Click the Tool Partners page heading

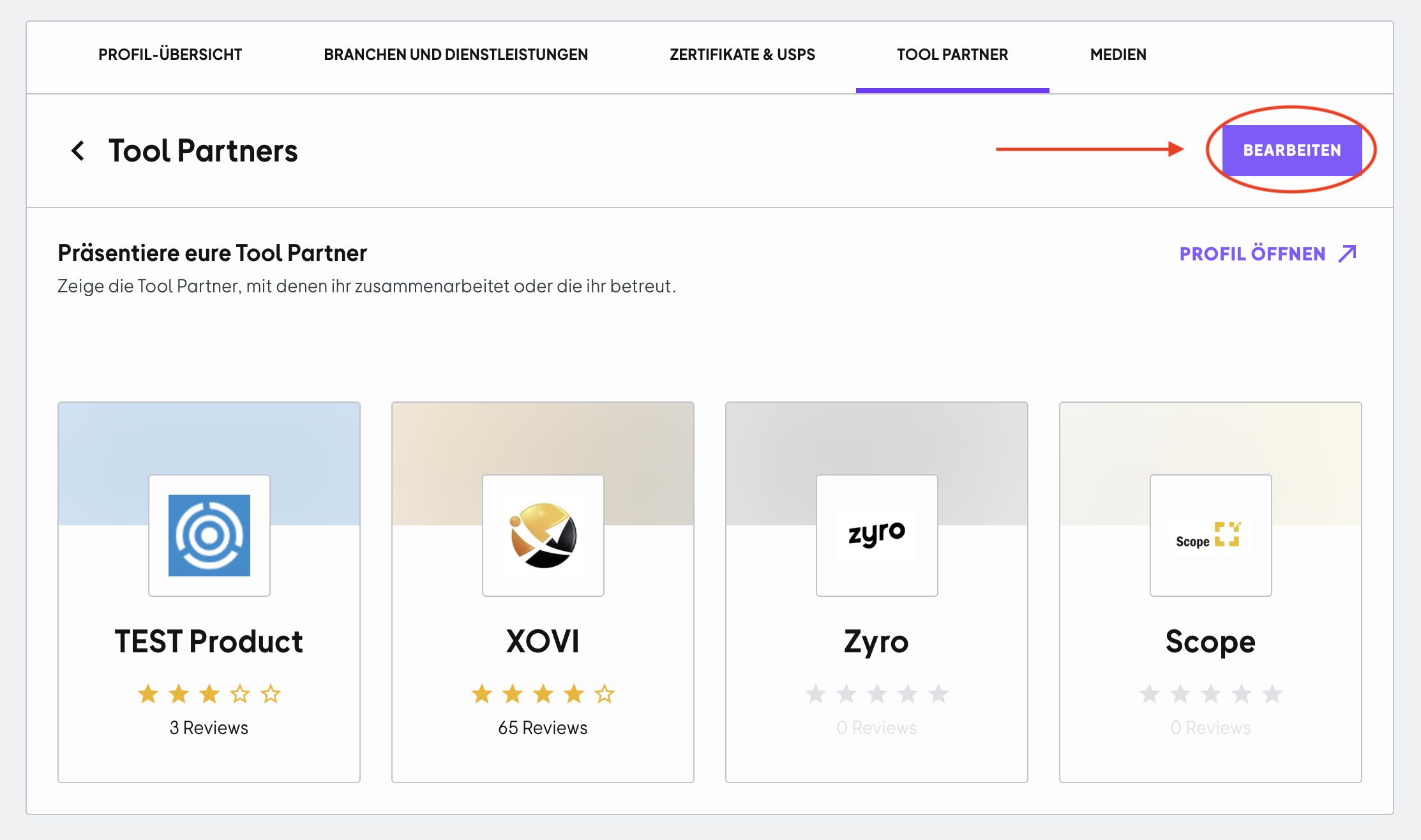coord(203,151)
